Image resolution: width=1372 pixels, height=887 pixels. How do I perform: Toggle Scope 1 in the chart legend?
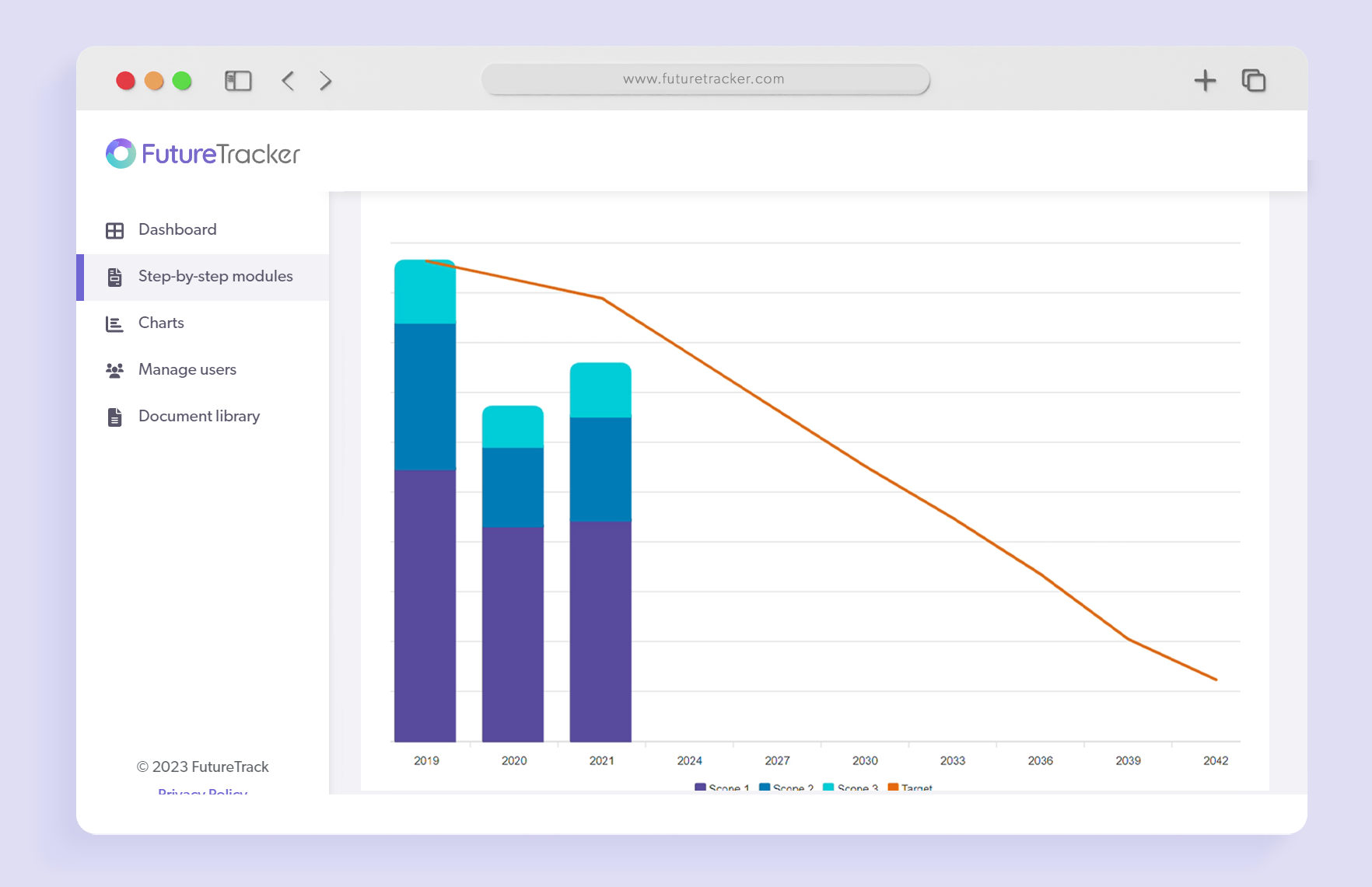click(728, 787)
